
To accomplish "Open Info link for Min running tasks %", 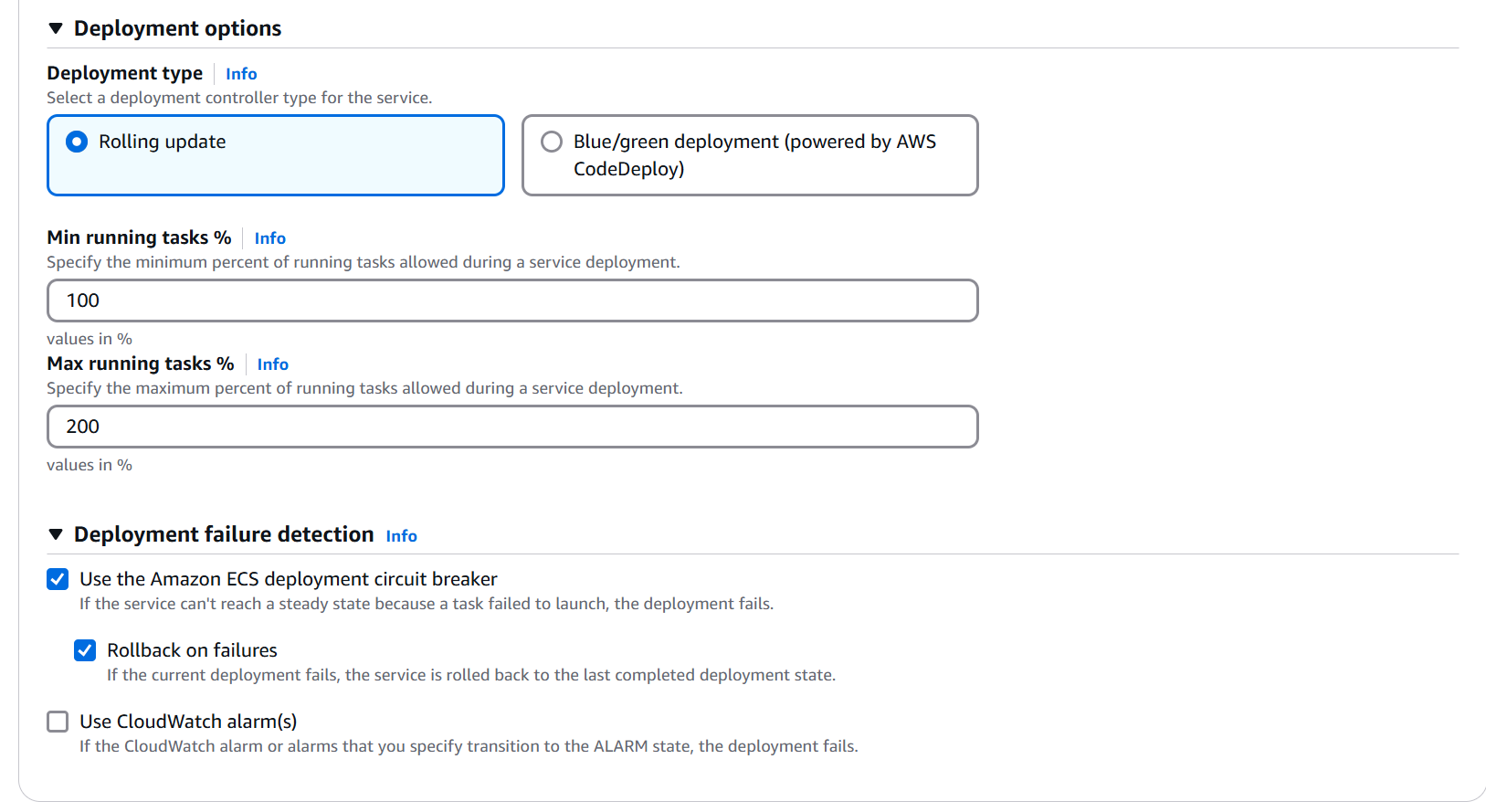I will pos(269,238).
